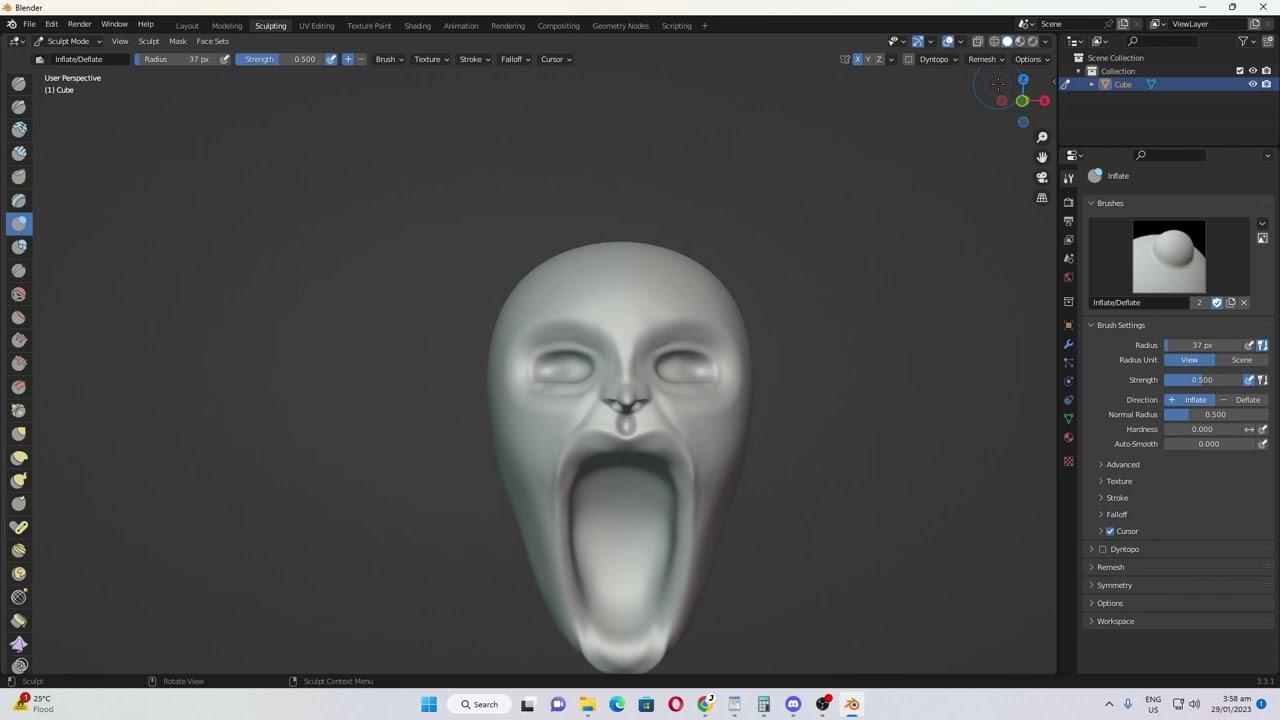Enable Dyntopo checkbox in properties panel
The height and width of the screenshot is (720, 1280).
[1103, 549]
